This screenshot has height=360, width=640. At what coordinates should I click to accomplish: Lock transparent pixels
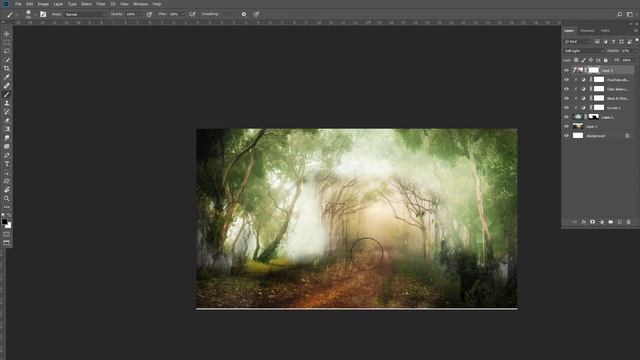pos(576,60)
